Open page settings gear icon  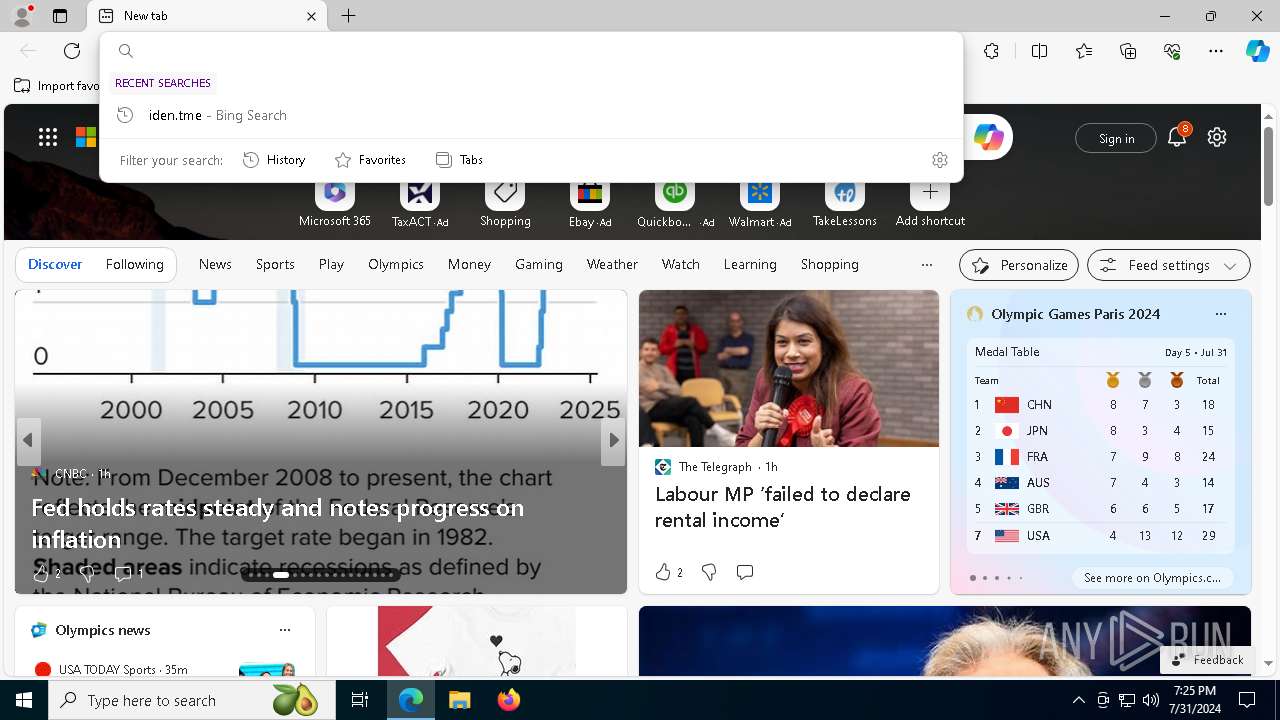(1217, 137)
